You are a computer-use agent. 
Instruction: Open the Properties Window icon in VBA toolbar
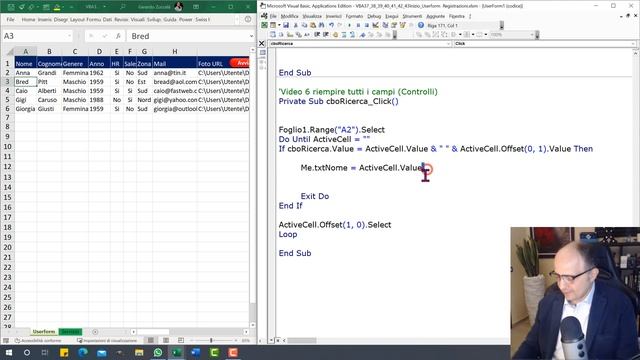point(394,25)
